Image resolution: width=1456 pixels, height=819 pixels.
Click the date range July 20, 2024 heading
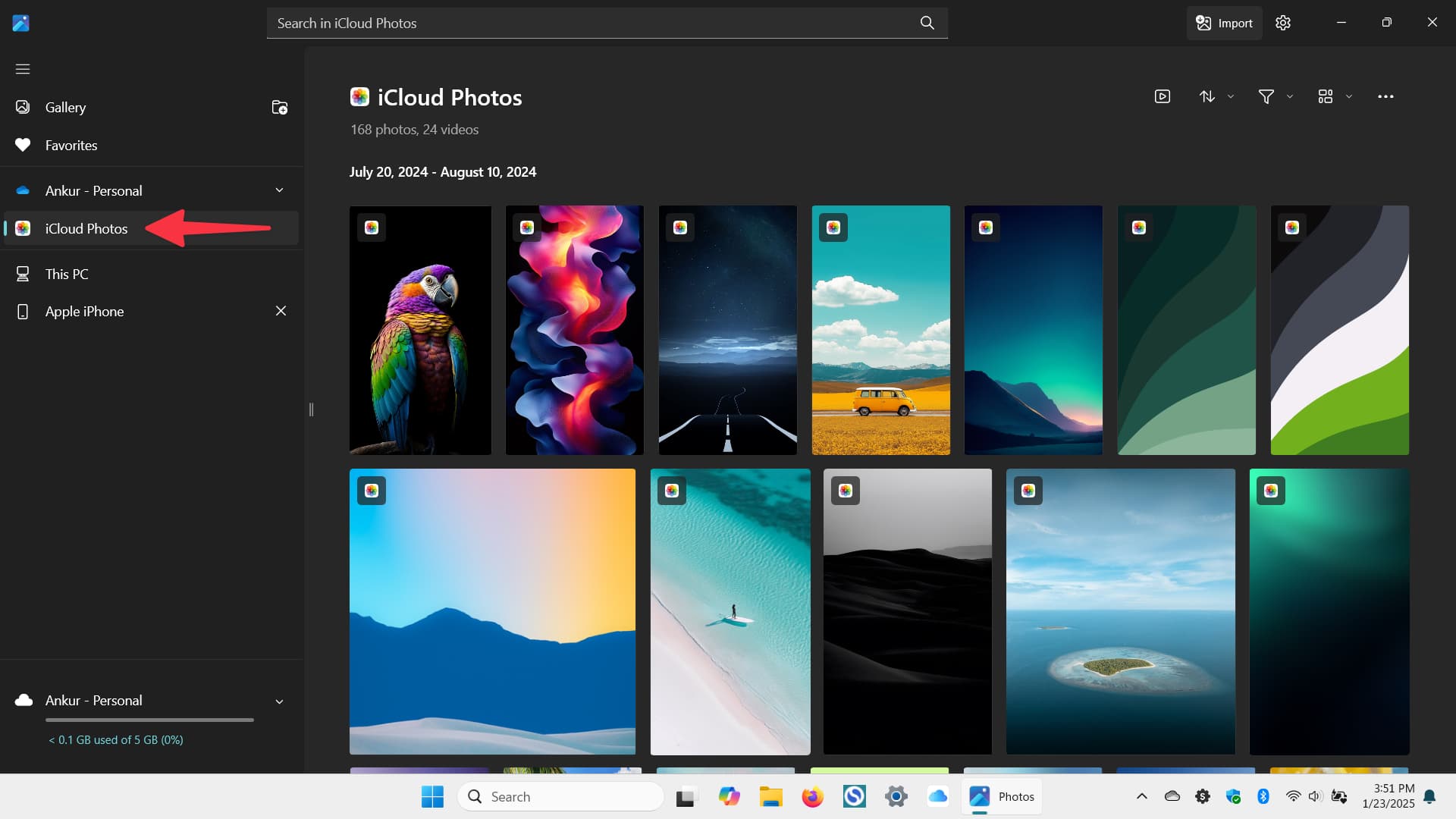[443, 172]
